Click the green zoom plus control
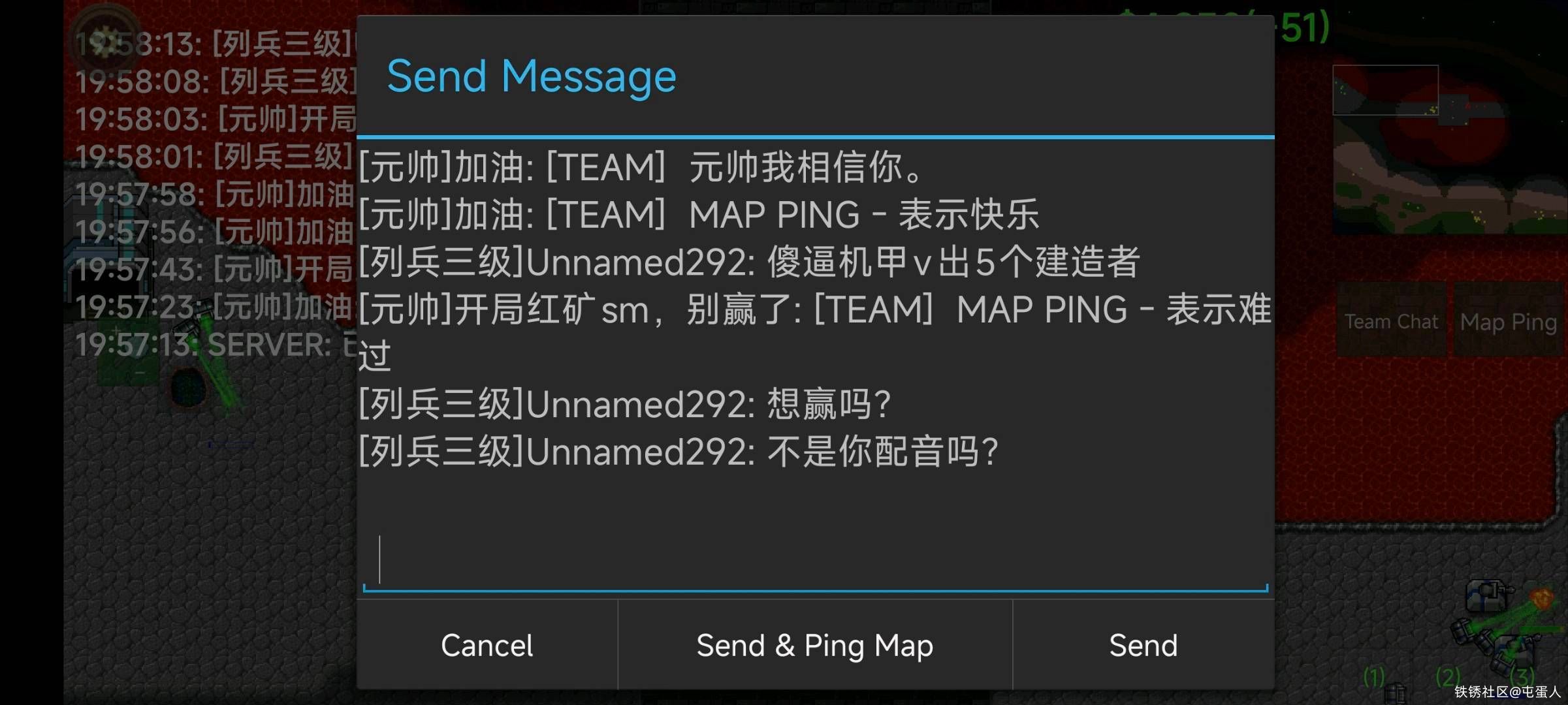The height and width of the screenshot is (705, 1568). coord(116,330)
